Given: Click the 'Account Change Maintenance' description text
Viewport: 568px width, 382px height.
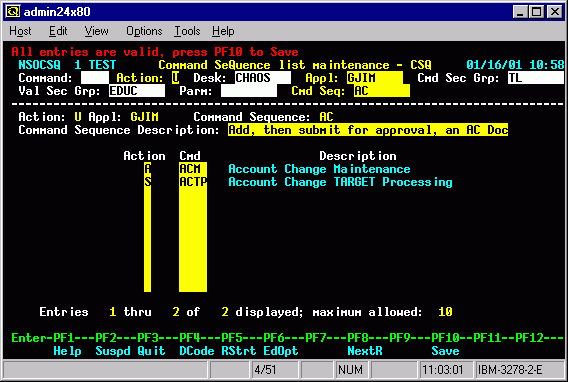Looking at the screenshot, I should pos(319,169).
